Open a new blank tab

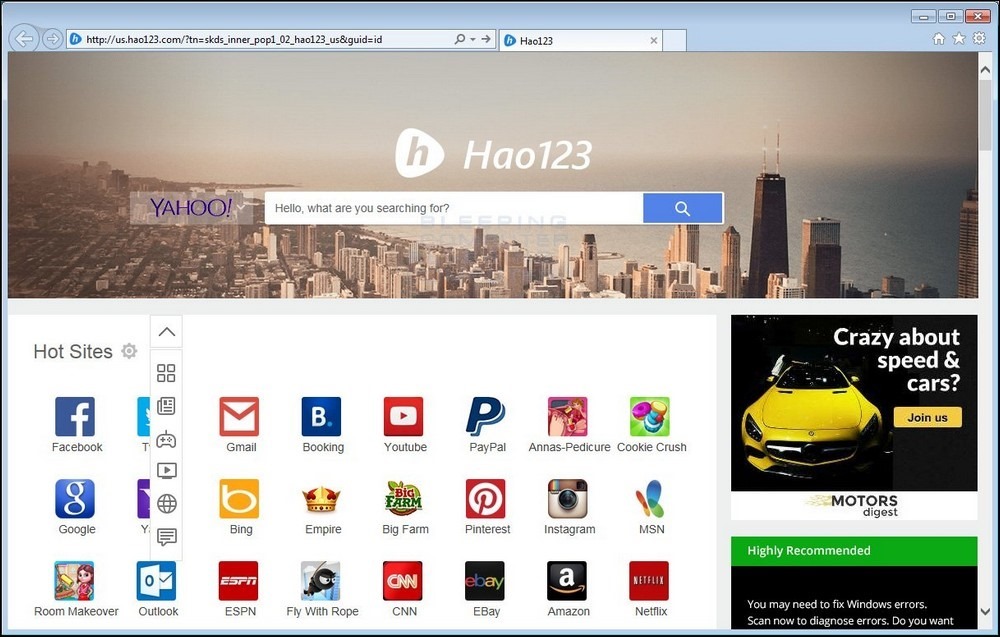coord(675,40)
